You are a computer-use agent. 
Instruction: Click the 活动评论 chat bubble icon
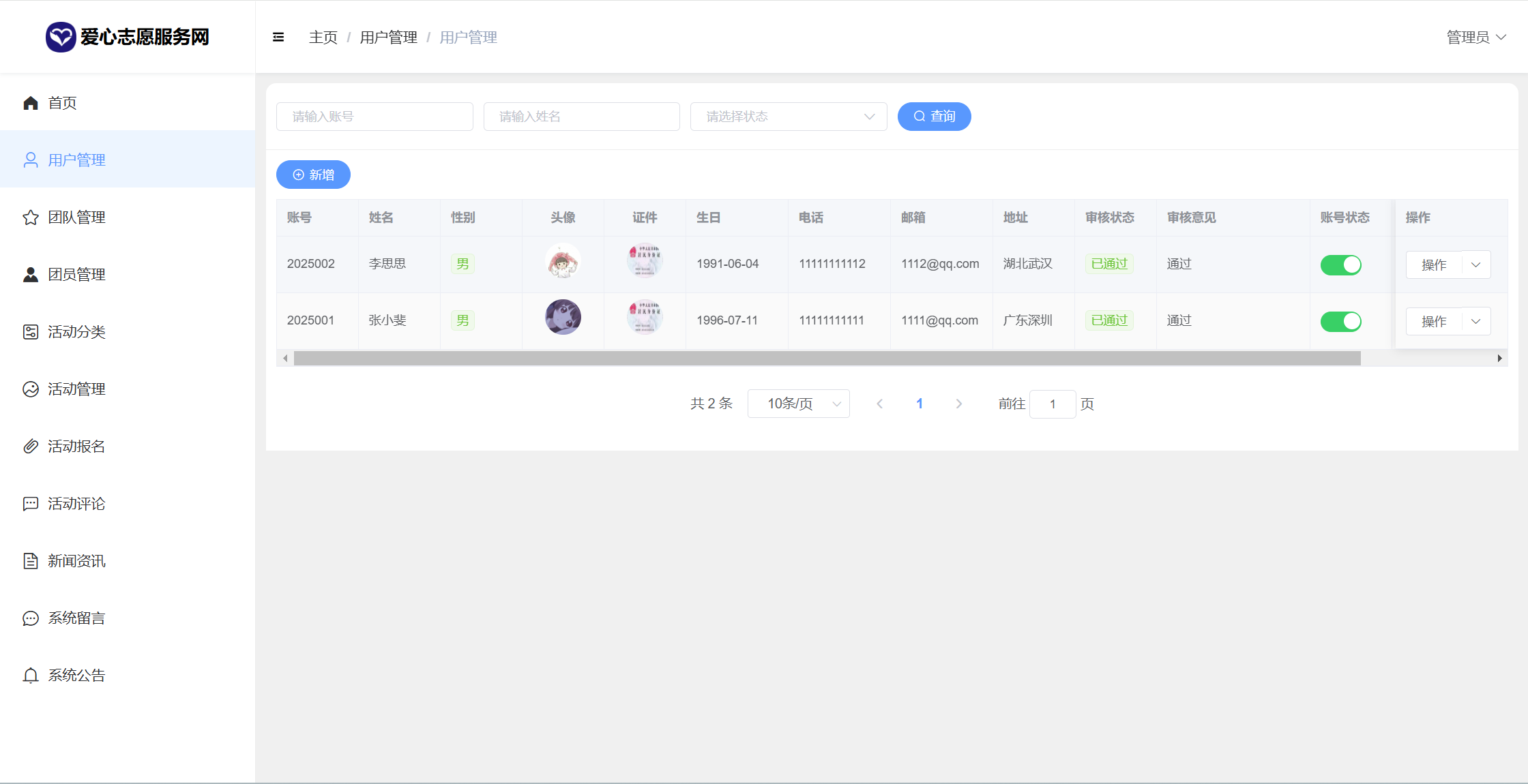click(31, 504)
